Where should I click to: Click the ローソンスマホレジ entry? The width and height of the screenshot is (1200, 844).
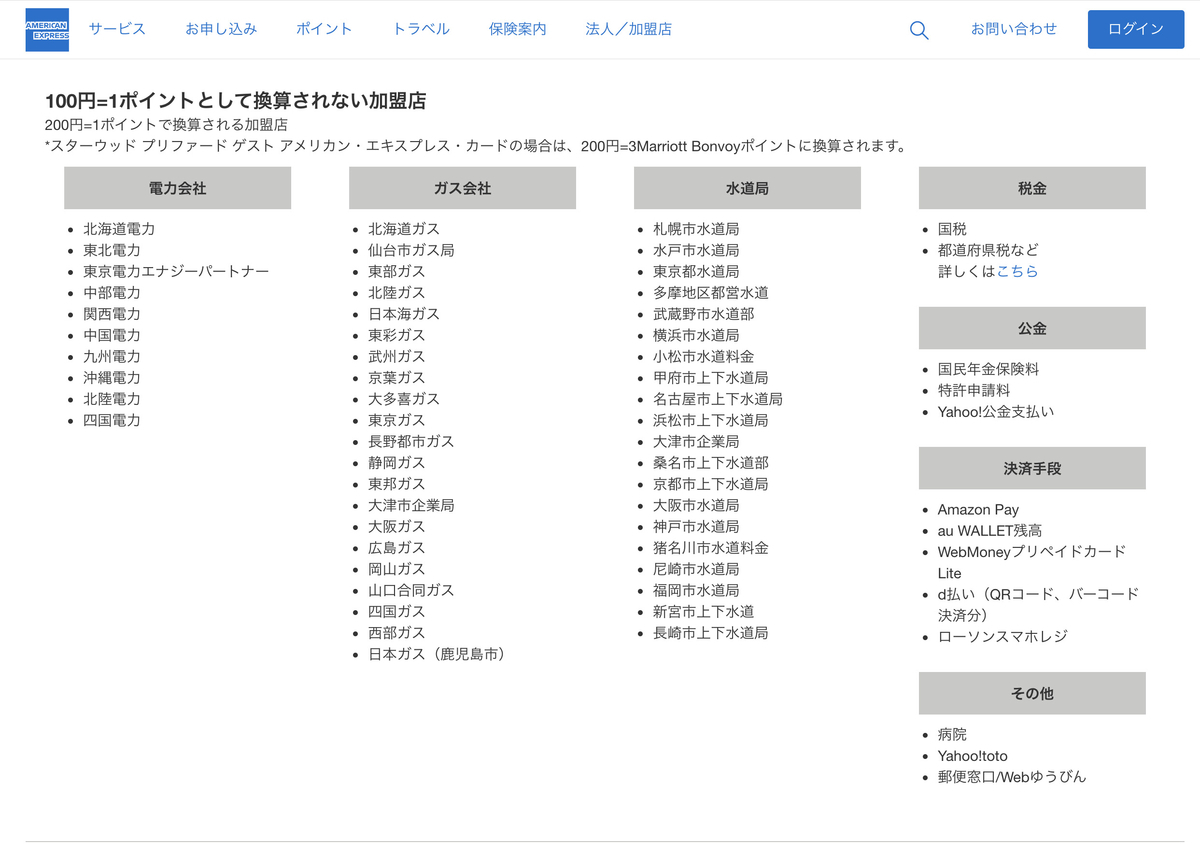(1003, 636)
